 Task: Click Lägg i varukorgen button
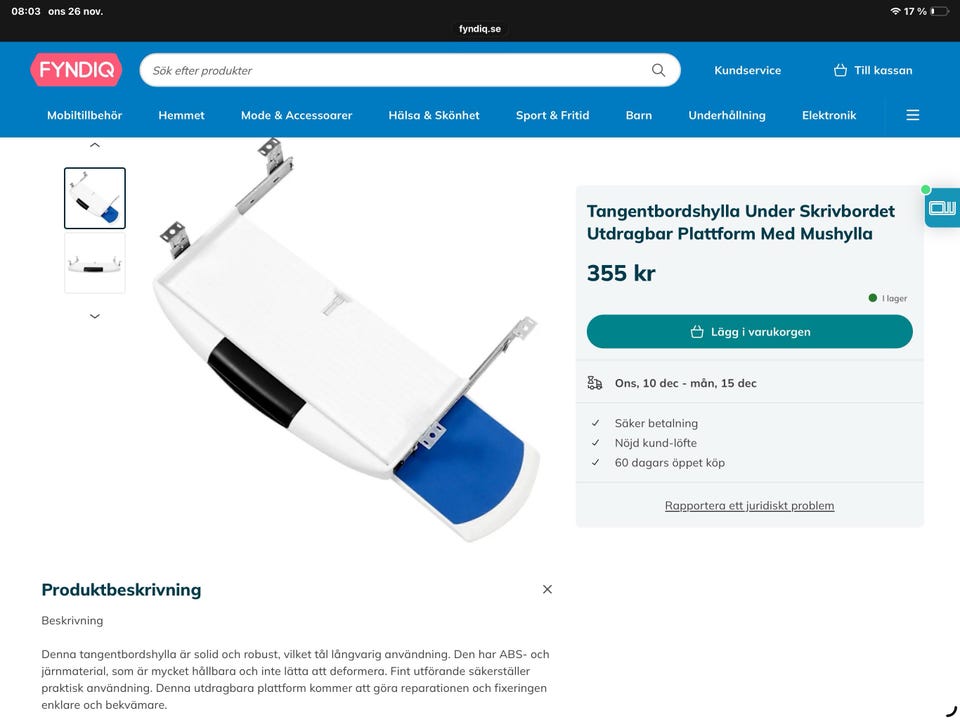click(749, 332)
